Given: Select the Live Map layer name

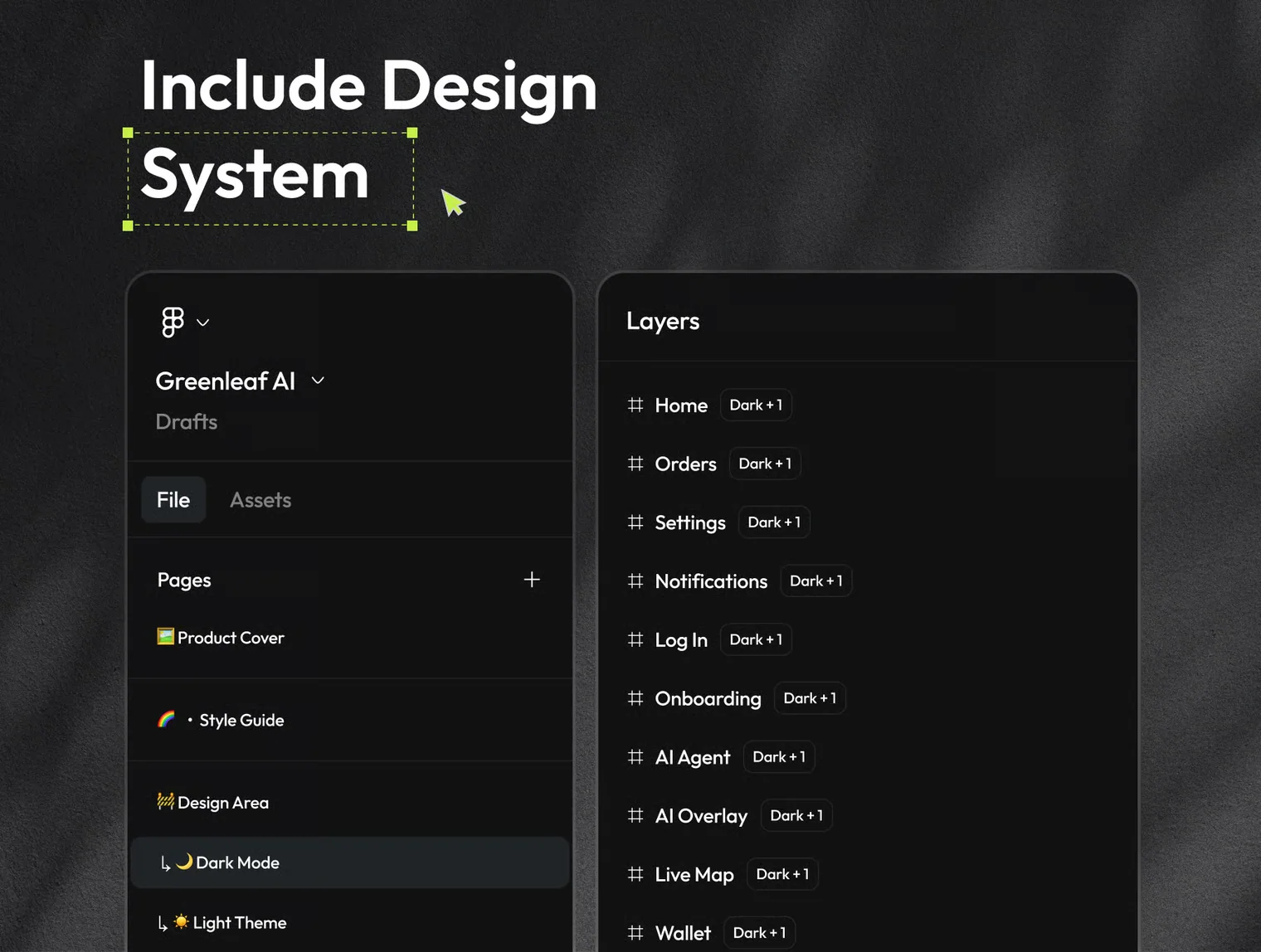Looking at the screenshot, I should pyautogui.click(x=694, y=875).
